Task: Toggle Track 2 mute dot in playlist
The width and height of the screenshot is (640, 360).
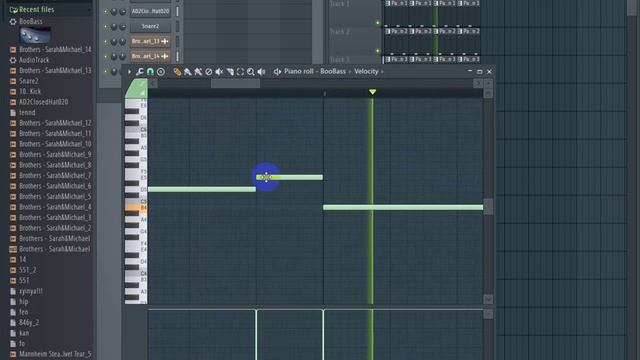Action: click(x=378, y=51)
